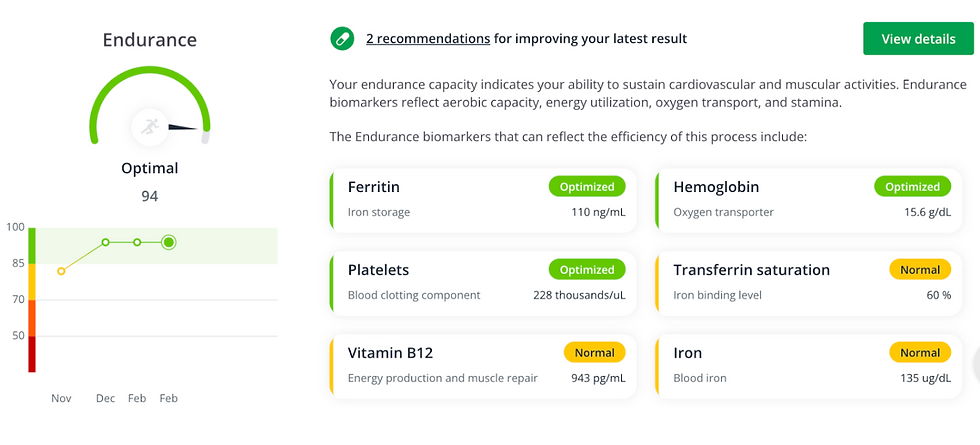
Task: Click the Optimized badge on Ferritin
Action: [587, 186]
